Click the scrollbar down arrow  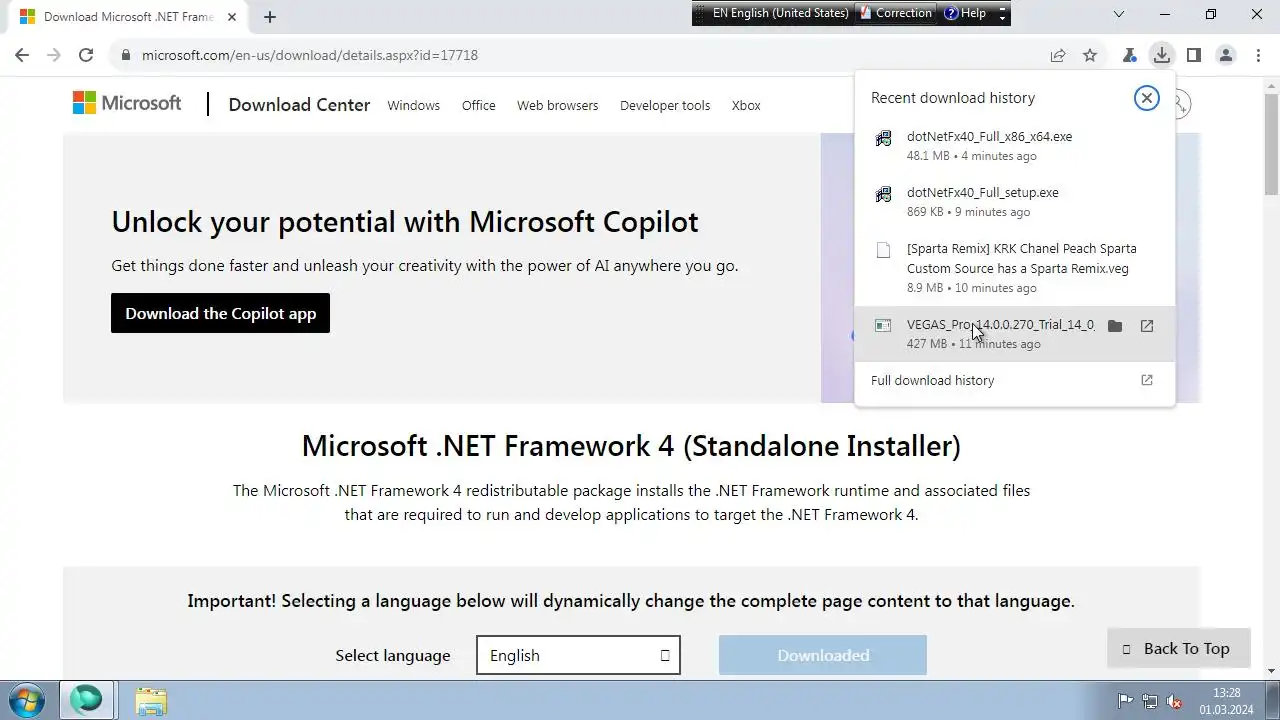point(1271,671)
